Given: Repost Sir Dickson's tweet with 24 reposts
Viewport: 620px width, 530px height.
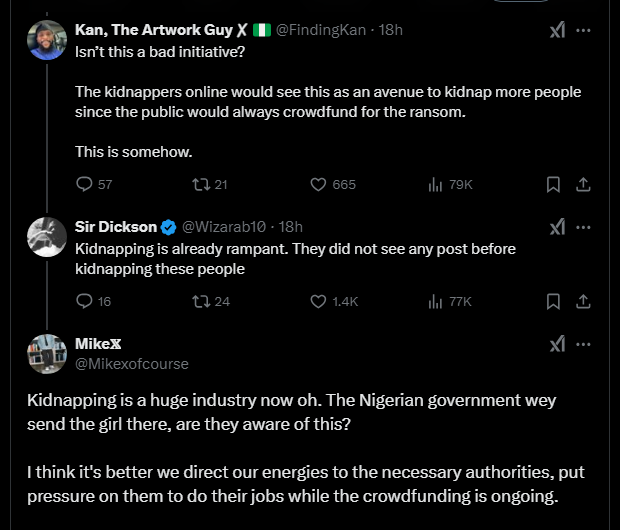Looking at the screenshot, I should coord(200,301).
